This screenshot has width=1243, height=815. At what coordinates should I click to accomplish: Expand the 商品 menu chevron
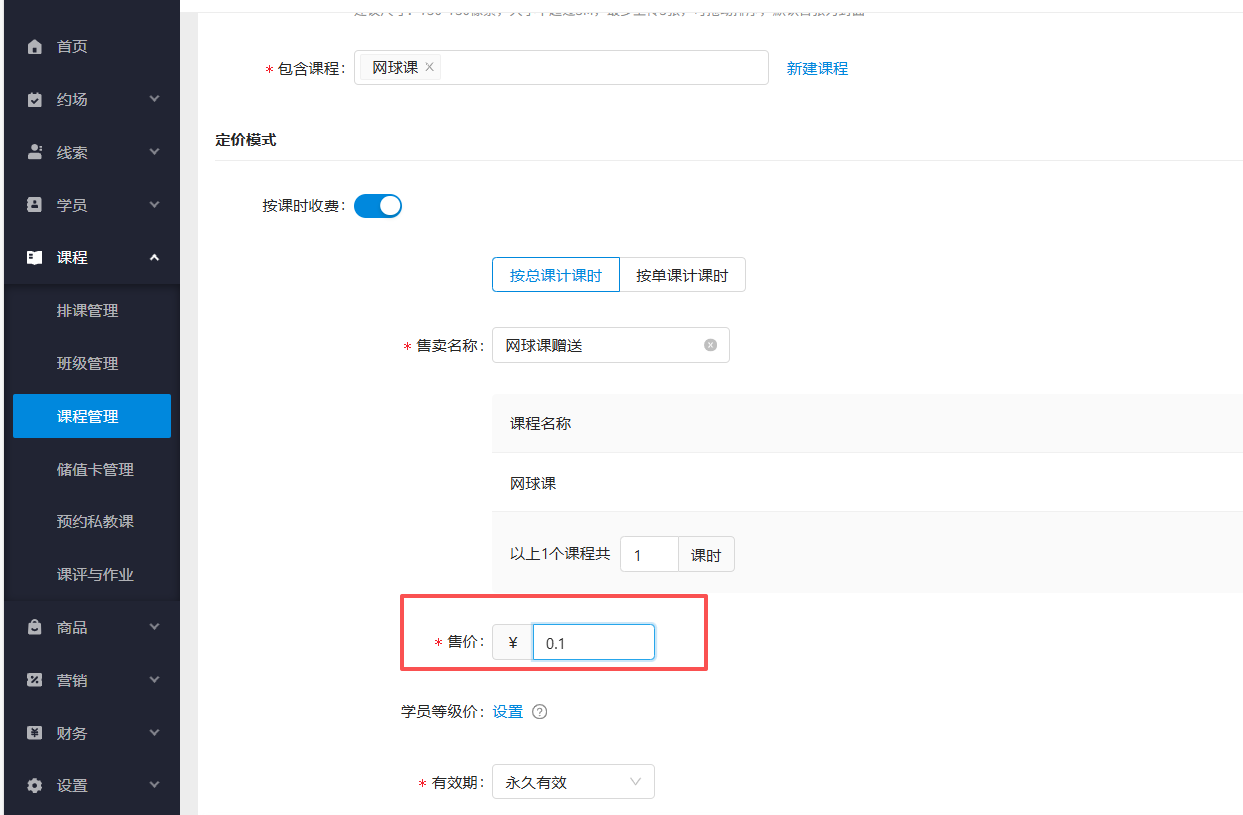click(154, 626)
